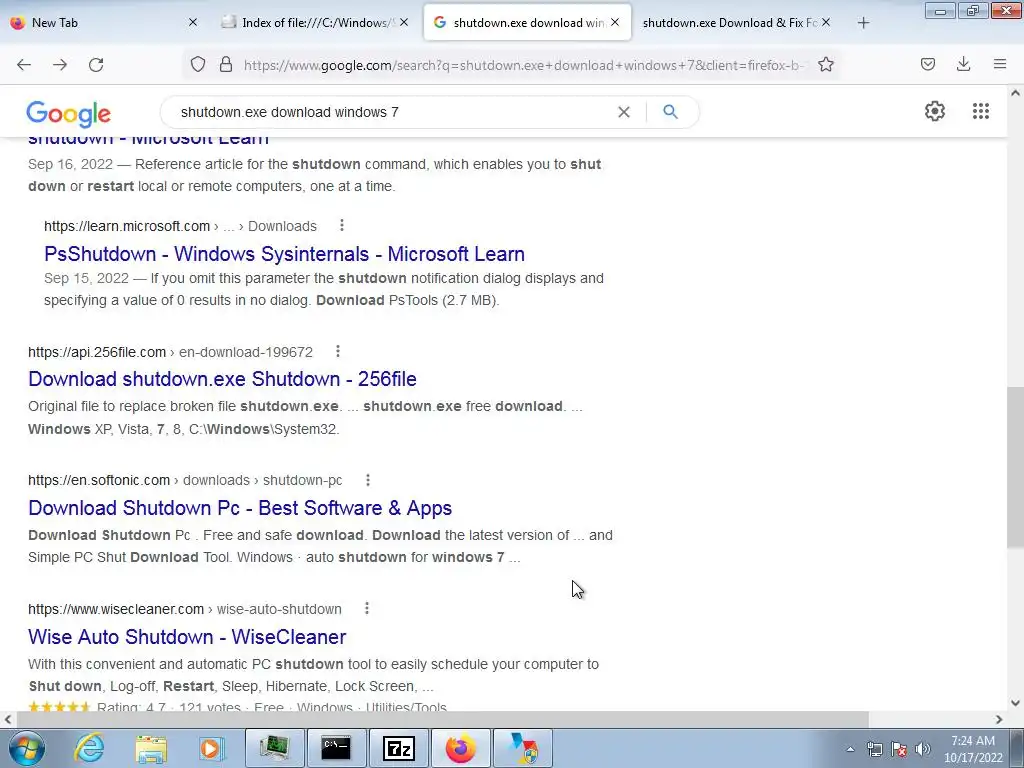Open Windows Explorer from taskbar
This screenshot has width=1024, height=768.
pyautogui.click(x=151, y=748)
